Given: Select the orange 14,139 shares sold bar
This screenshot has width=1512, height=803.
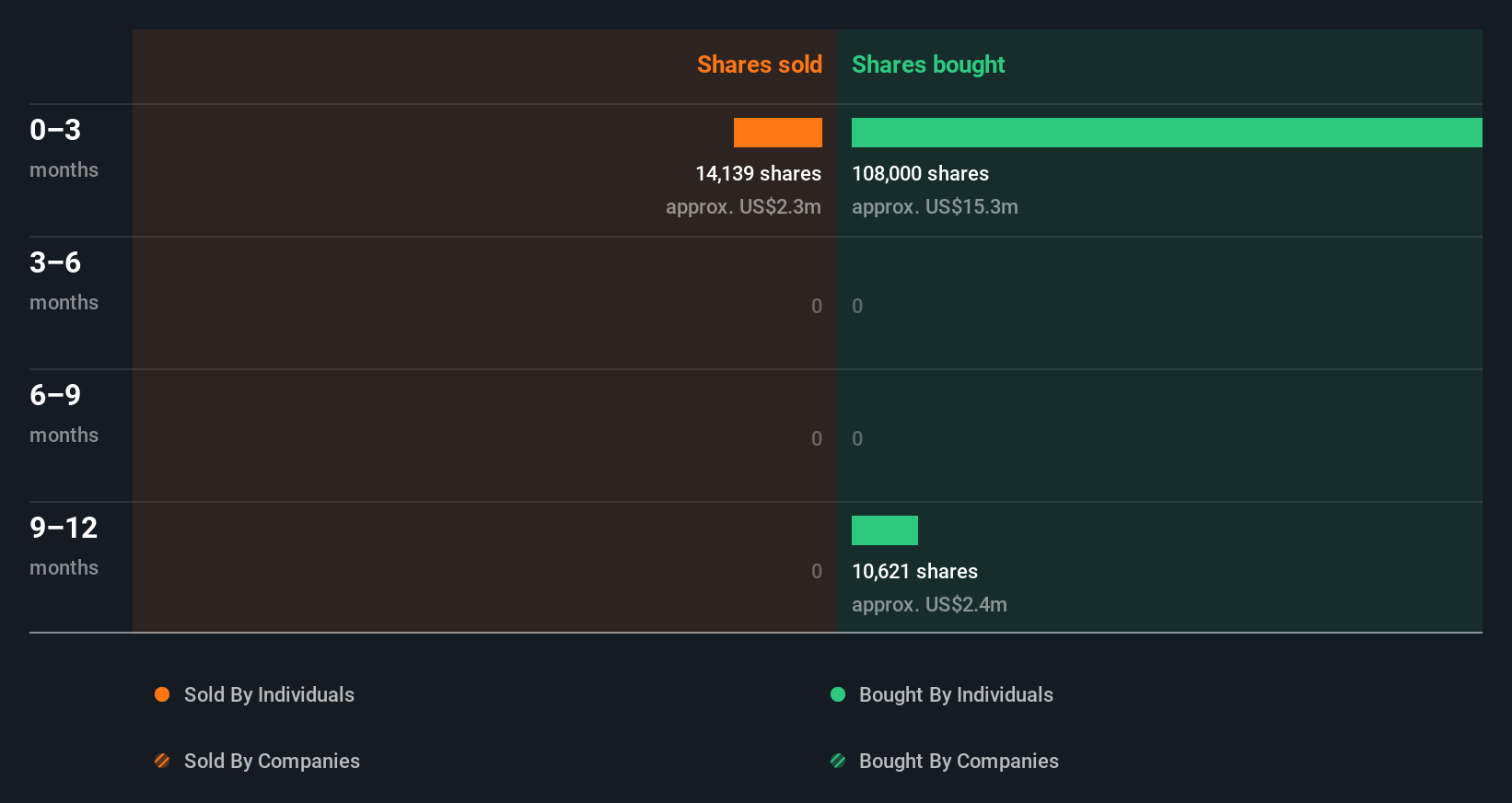Looking at the screenshot, I should [778, 133].
